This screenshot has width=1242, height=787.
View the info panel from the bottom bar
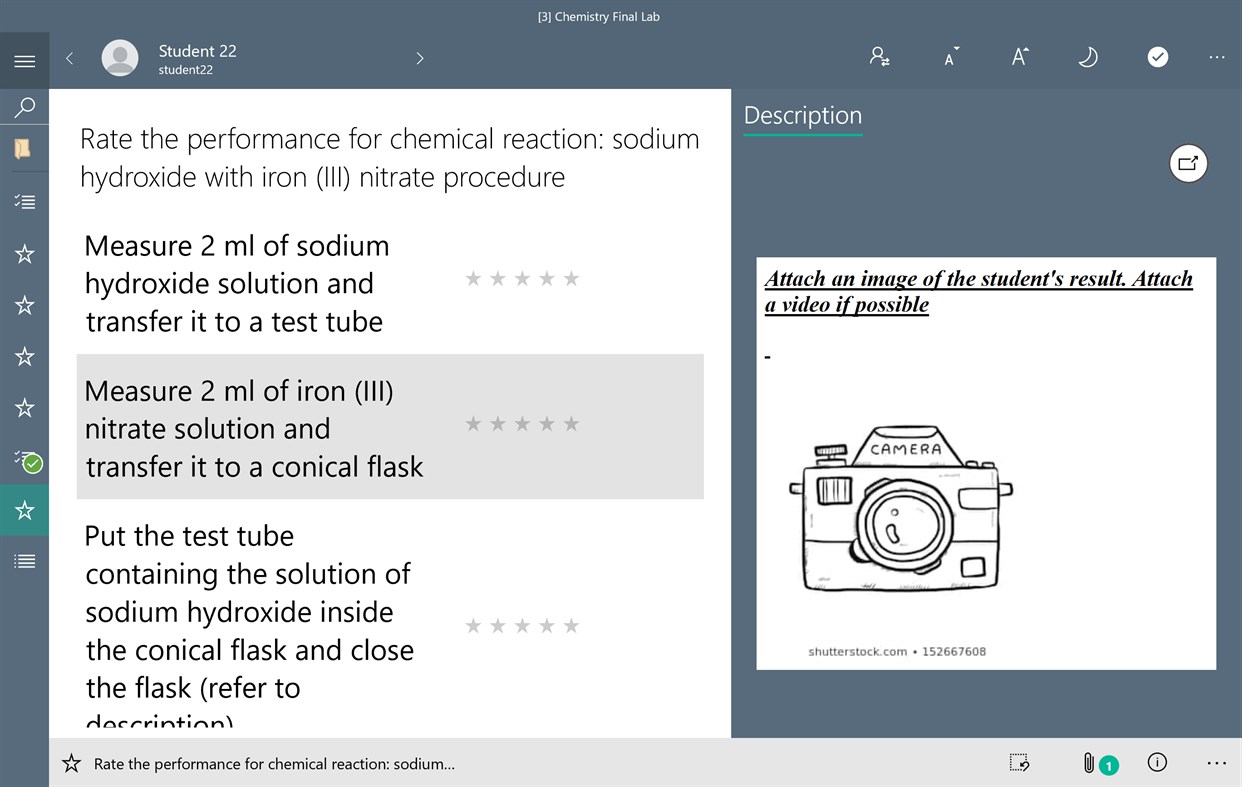click(1157, 762)
